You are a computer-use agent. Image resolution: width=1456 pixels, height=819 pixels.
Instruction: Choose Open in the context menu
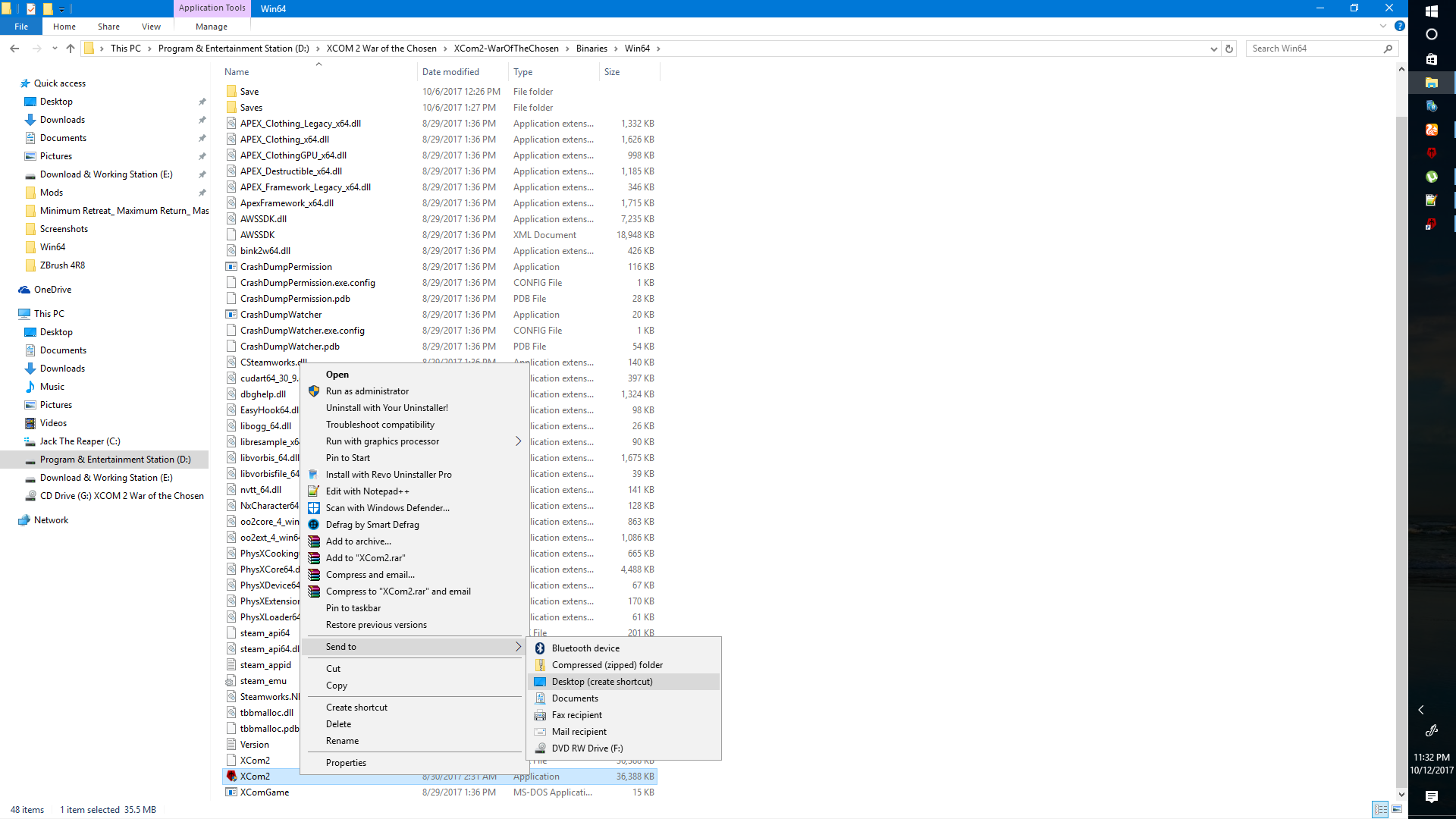(x=337, y=375)
